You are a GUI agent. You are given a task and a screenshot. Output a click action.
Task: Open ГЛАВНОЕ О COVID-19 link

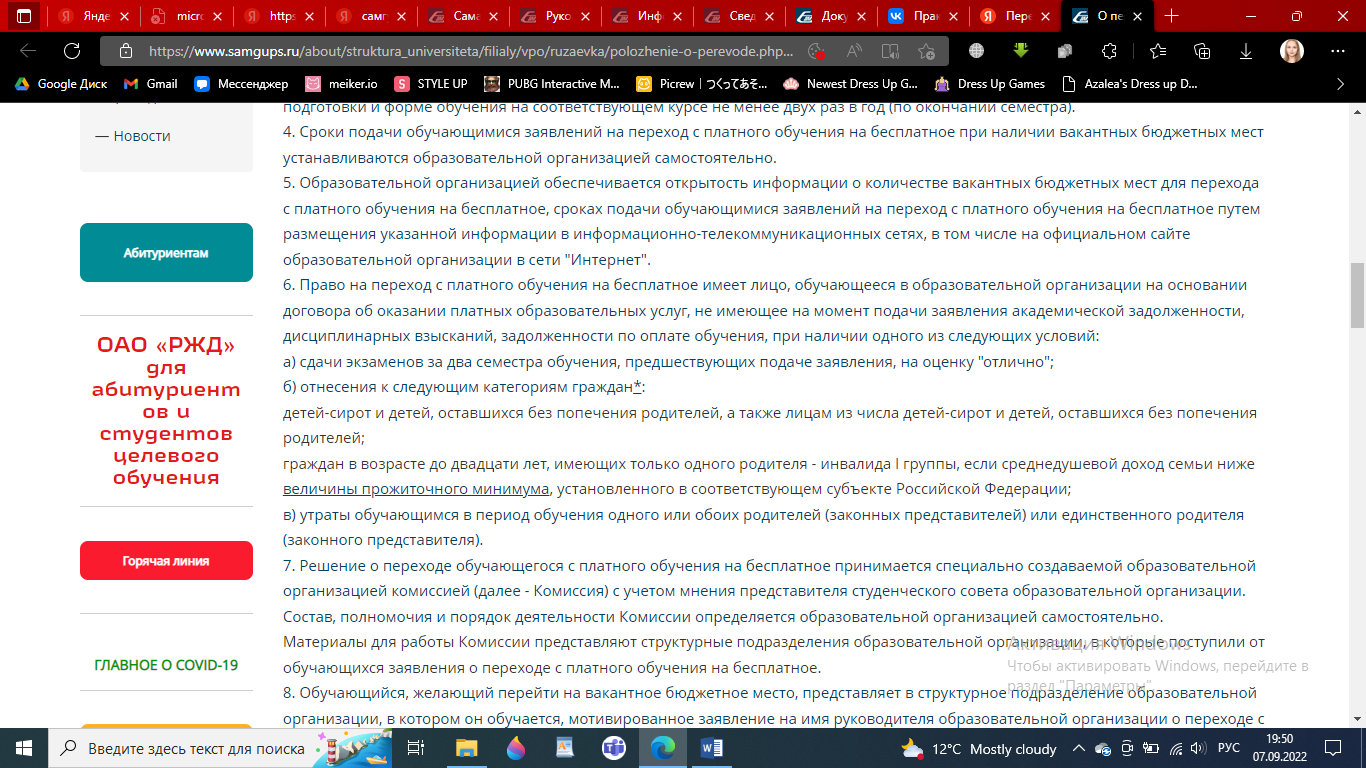(x=166, y=665)
